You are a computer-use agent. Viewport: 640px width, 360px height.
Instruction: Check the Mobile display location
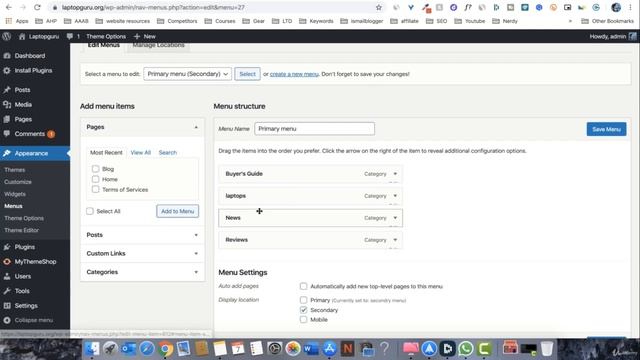[x=303, y=320]
